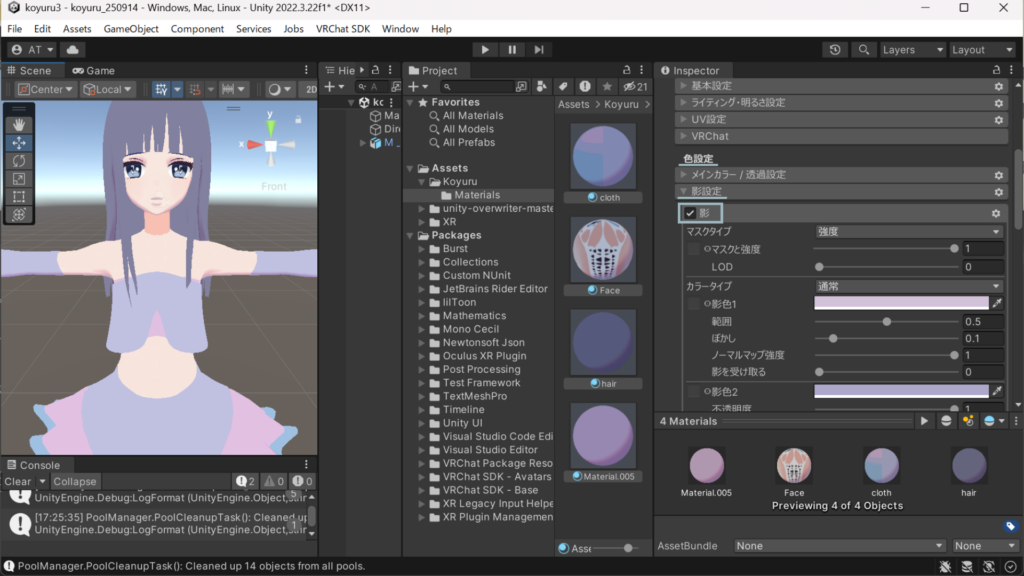This screenshot has height=576, width=1024.
Task: Select the Face material thumbnail in Project
Action: point(604,250)
